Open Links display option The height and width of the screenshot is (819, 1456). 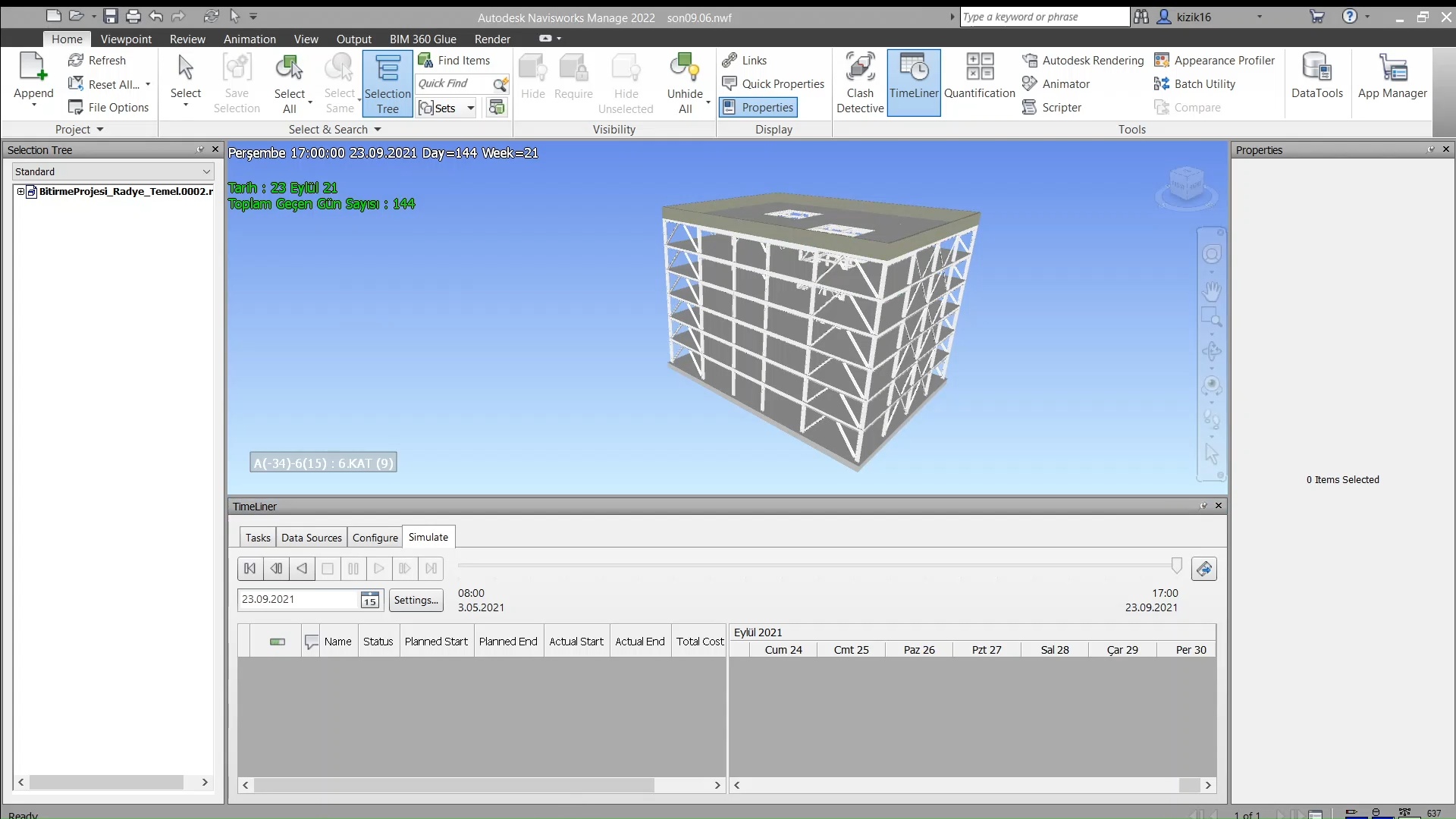point(745,61)
